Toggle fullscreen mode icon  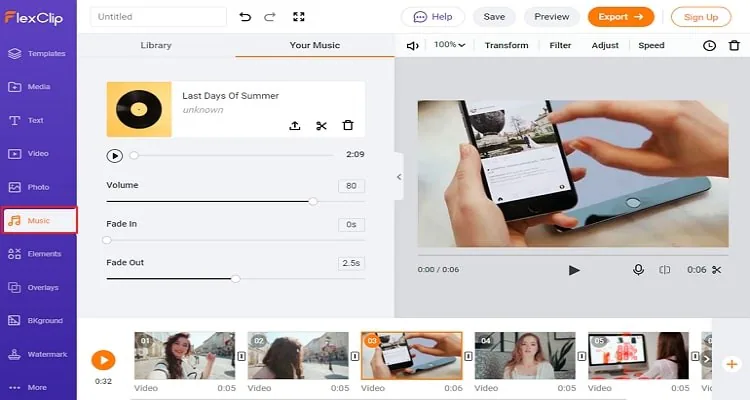299,17
